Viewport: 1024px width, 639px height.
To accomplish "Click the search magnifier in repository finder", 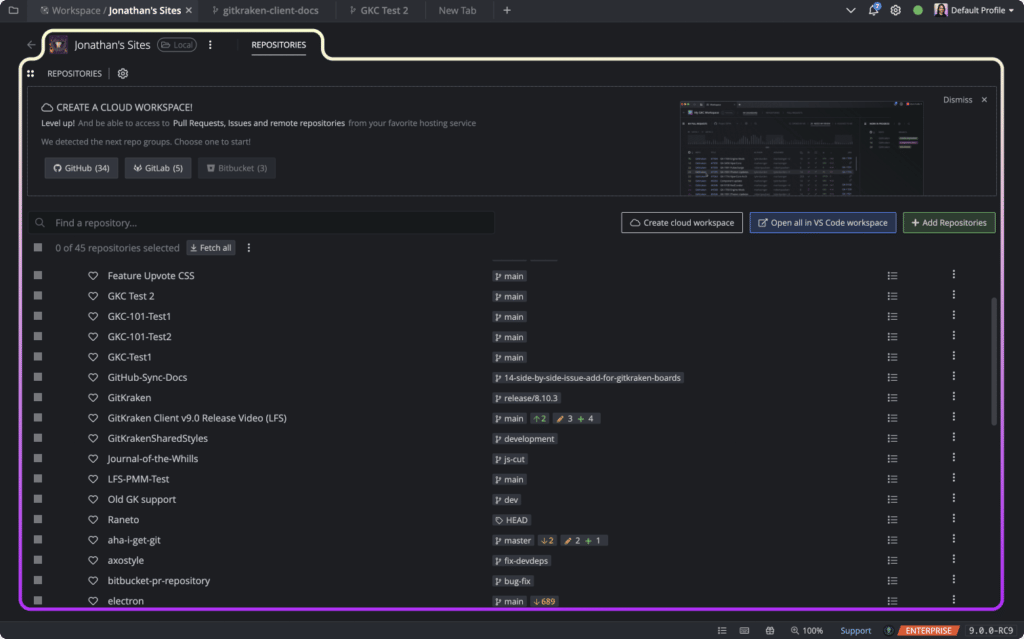I will coord(40,223).
